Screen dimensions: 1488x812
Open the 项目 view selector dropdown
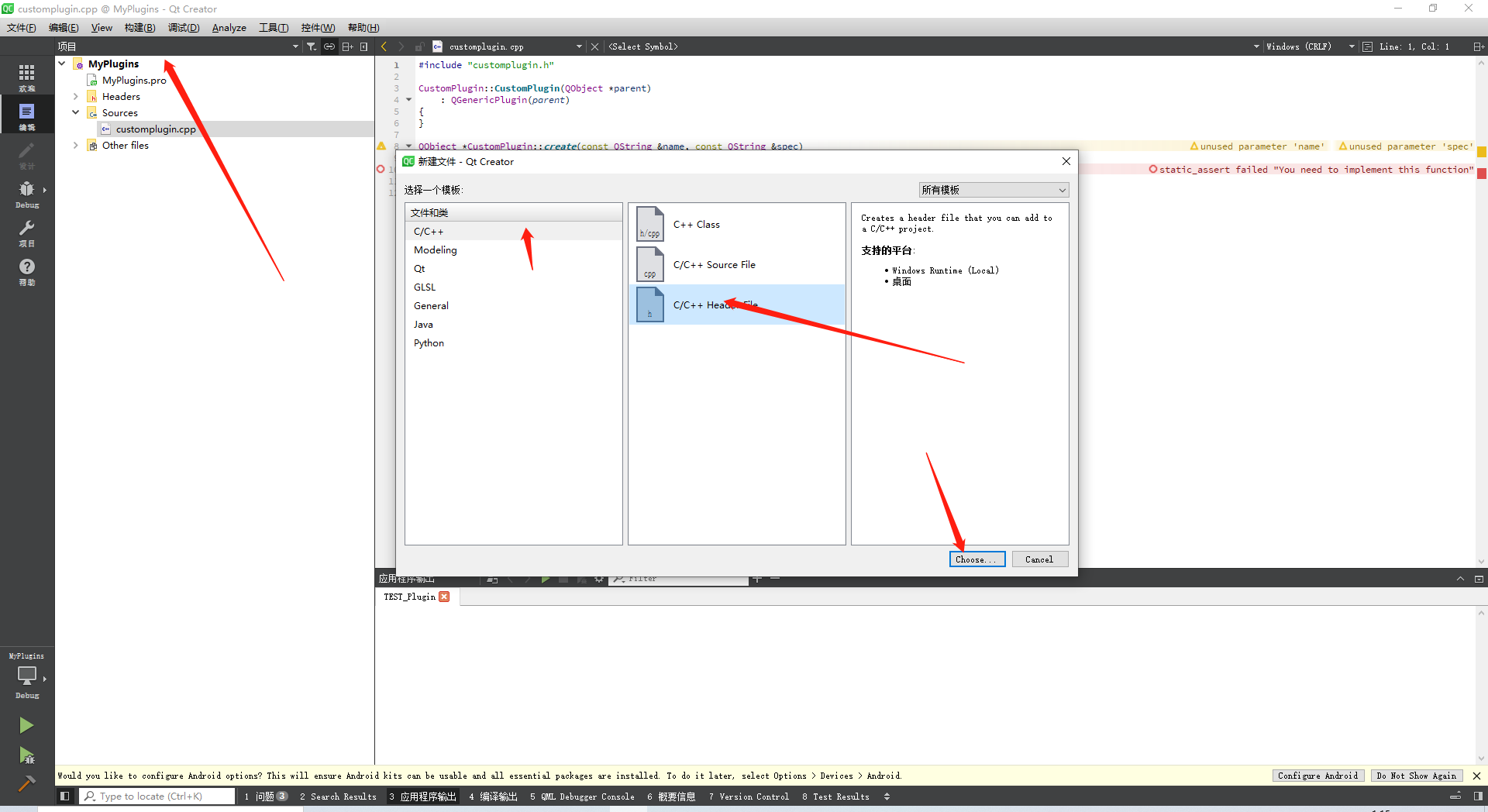[178, 46]
